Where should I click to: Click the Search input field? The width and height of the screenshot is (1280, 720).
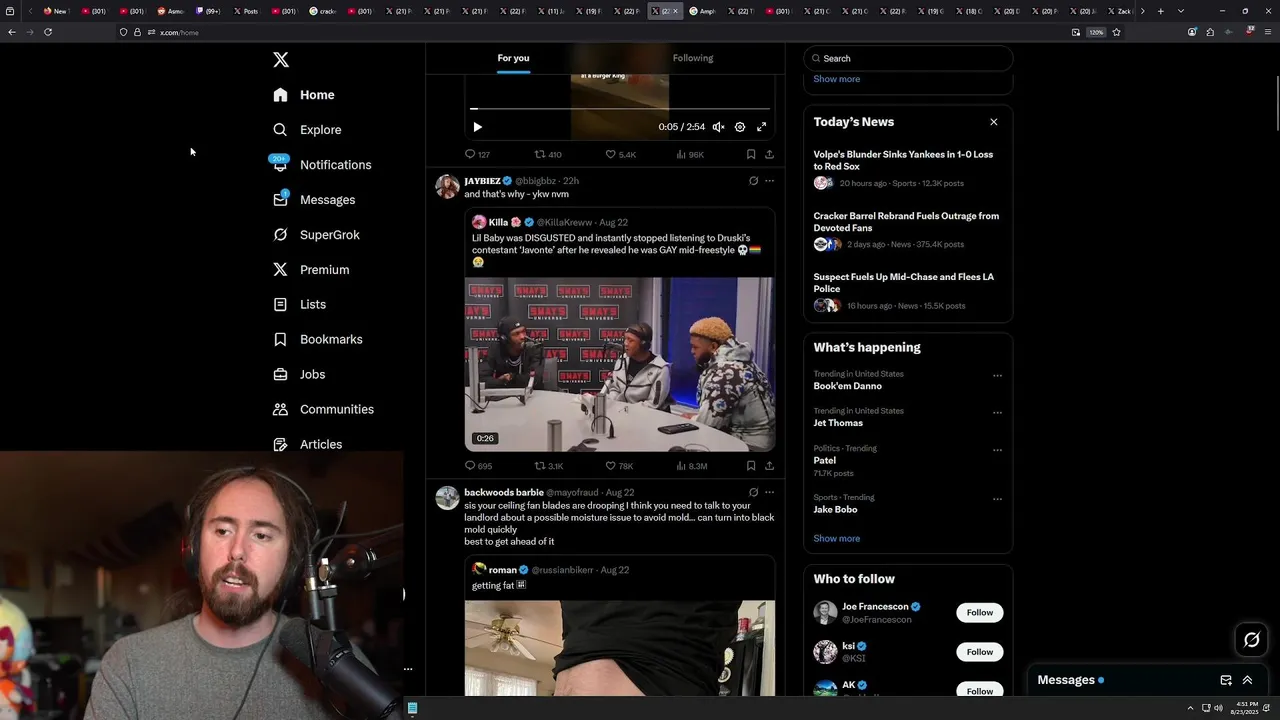[908, 58]
